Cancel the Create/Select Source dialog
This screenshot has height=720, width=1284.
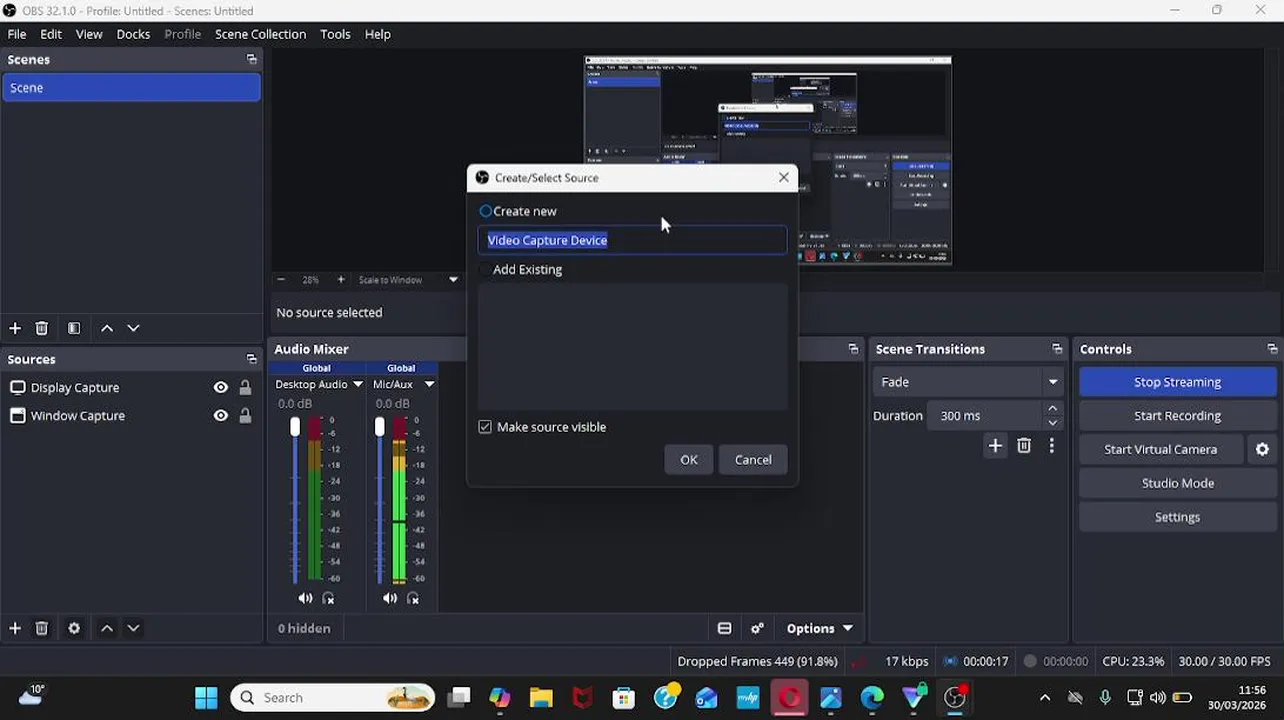click(753, 460)
